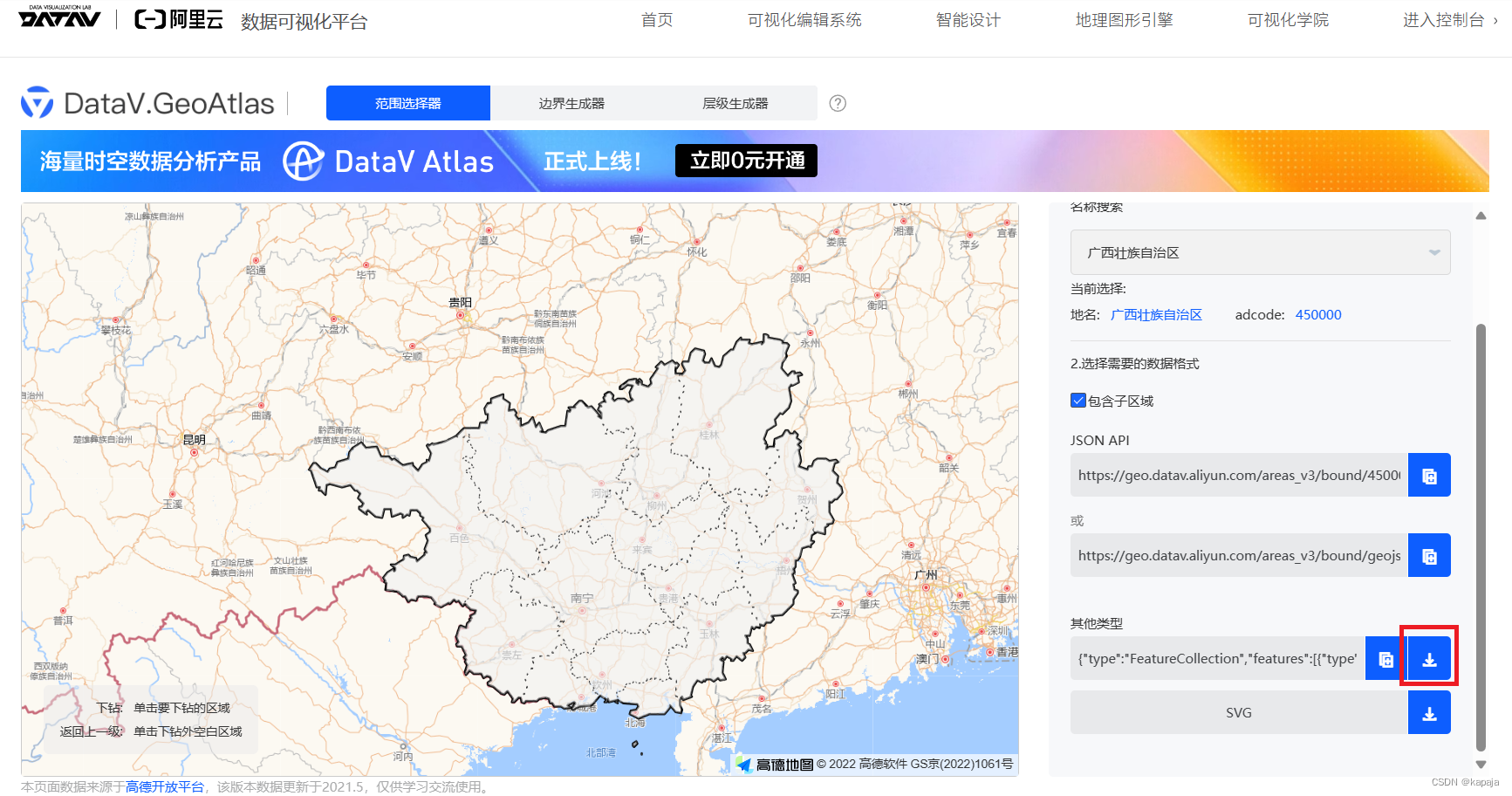The image size is (1512, 796).
Task: Open 地理图形引擎 menu item
Action: (x=1124, y=20)
